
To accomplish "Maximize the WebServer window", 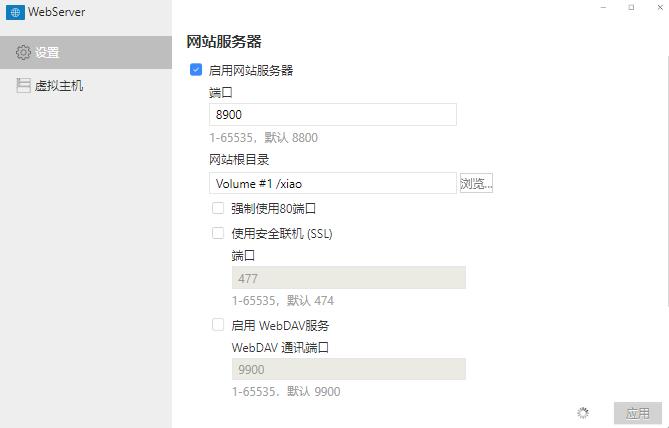I will tap(631, 7).
